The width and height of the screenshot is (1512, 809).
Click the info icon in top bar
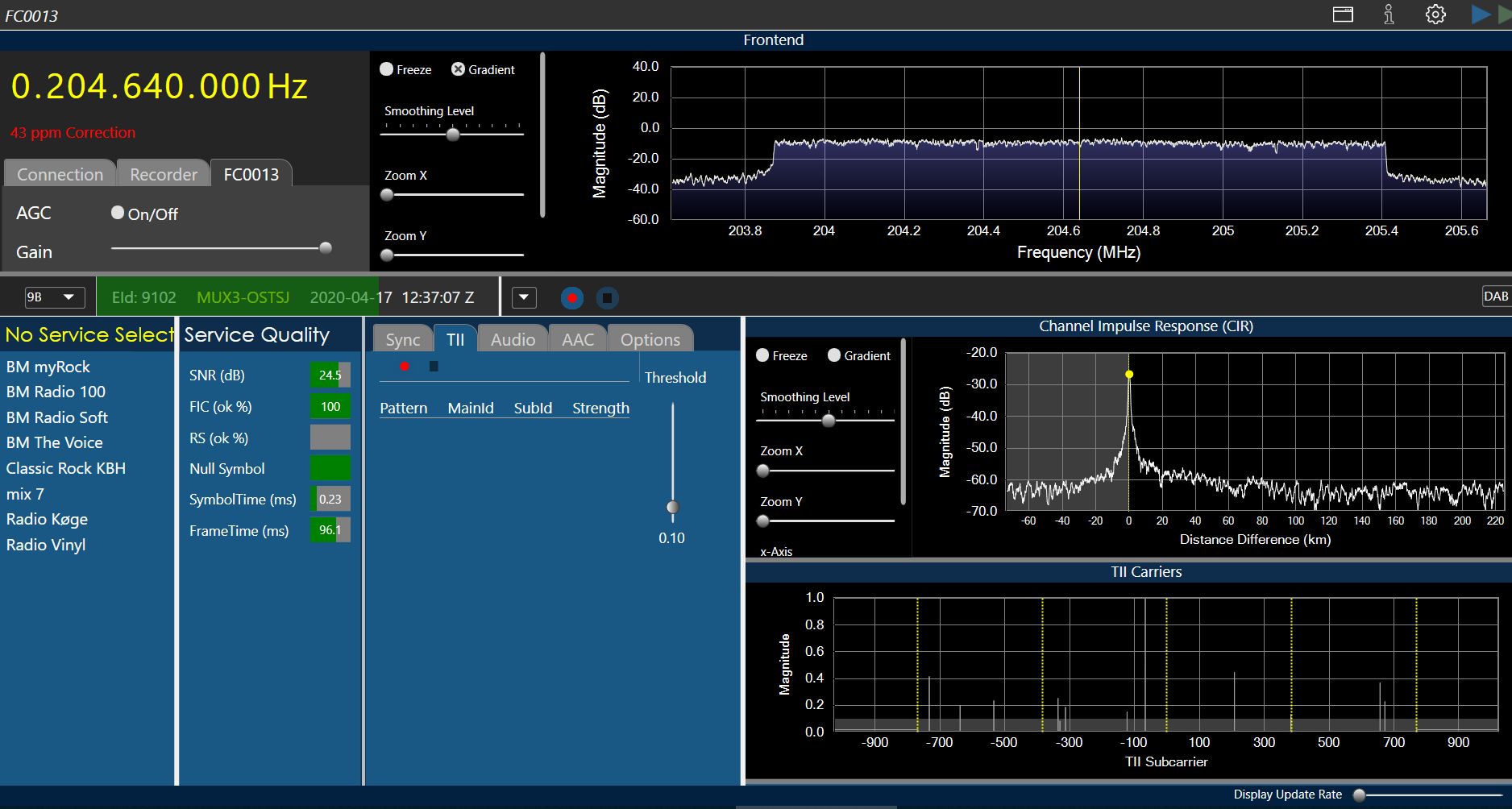tap(1389, 15)
